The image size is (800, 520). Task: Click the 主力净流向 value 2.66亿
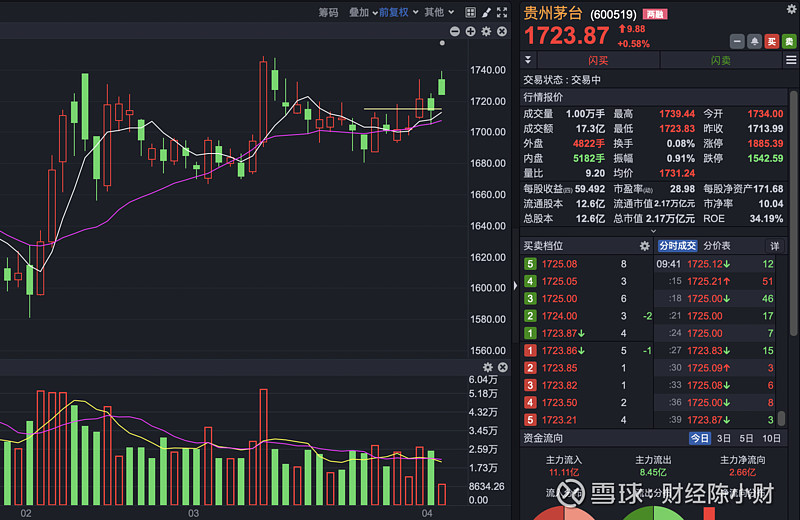point(742,472)
